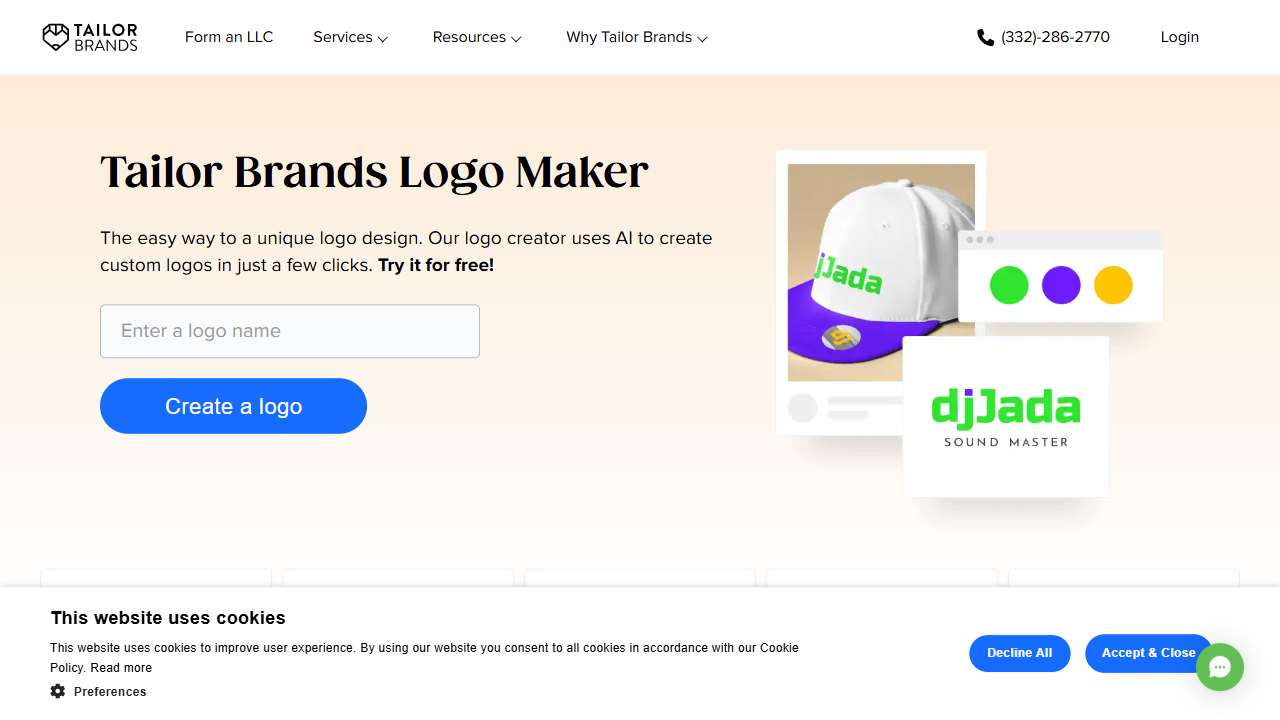The image size is (1280, 720).
Task: Expand the Resources dropdown menu
Action: tap(477, 37)
